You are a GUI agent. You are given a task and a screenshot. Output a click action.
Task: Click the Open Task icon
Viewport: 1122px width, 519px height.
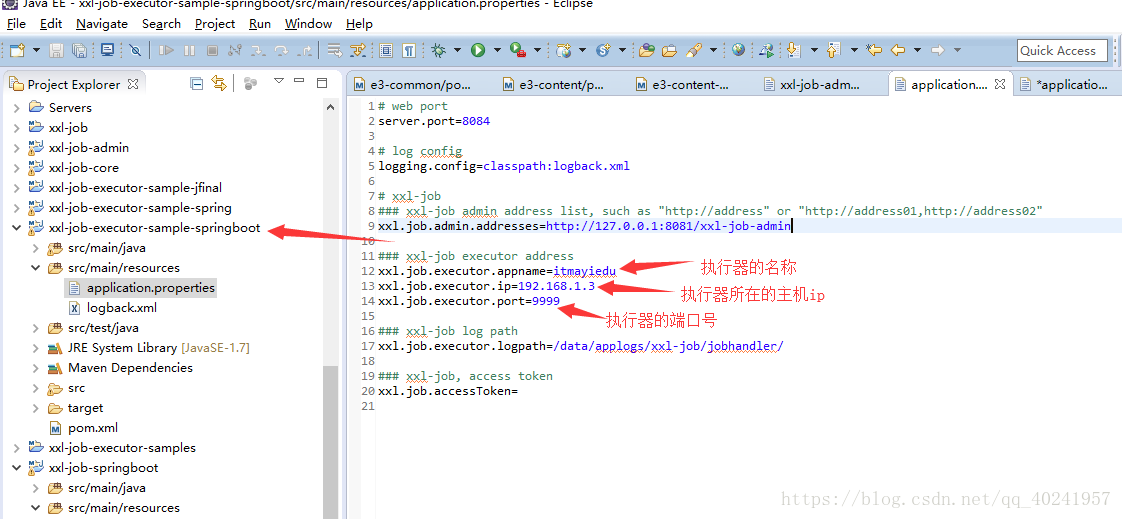[x=670, y=50]
